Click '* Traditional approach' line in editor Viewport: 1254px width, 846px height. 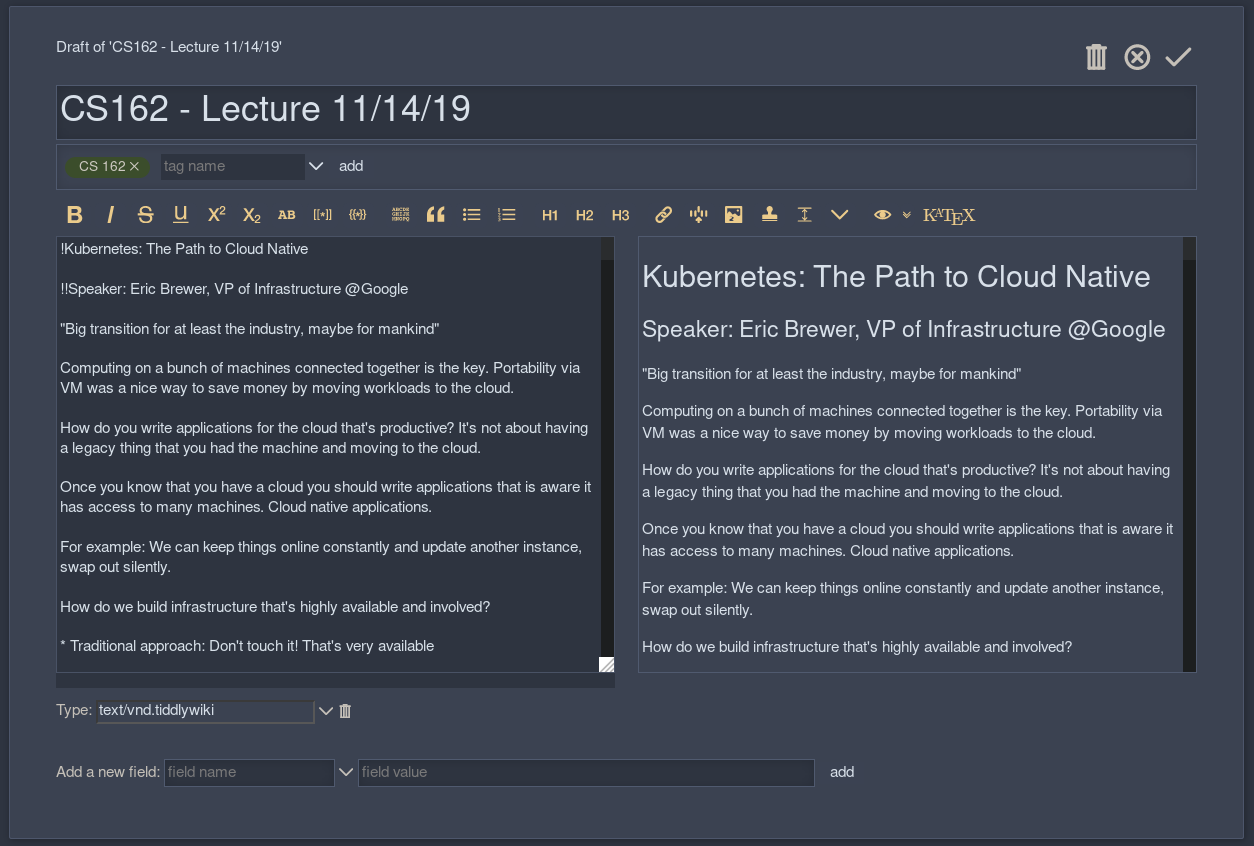pyautogui.click(x=247, y=646)
